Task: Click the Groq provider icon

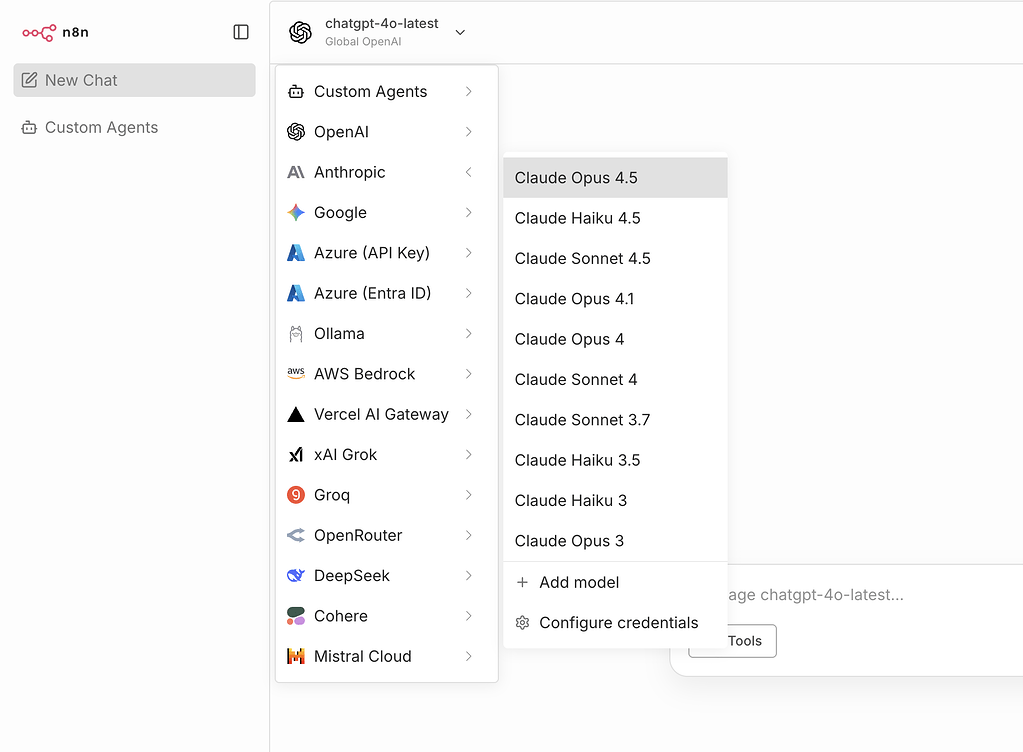Action: click(x=296, y=495)
